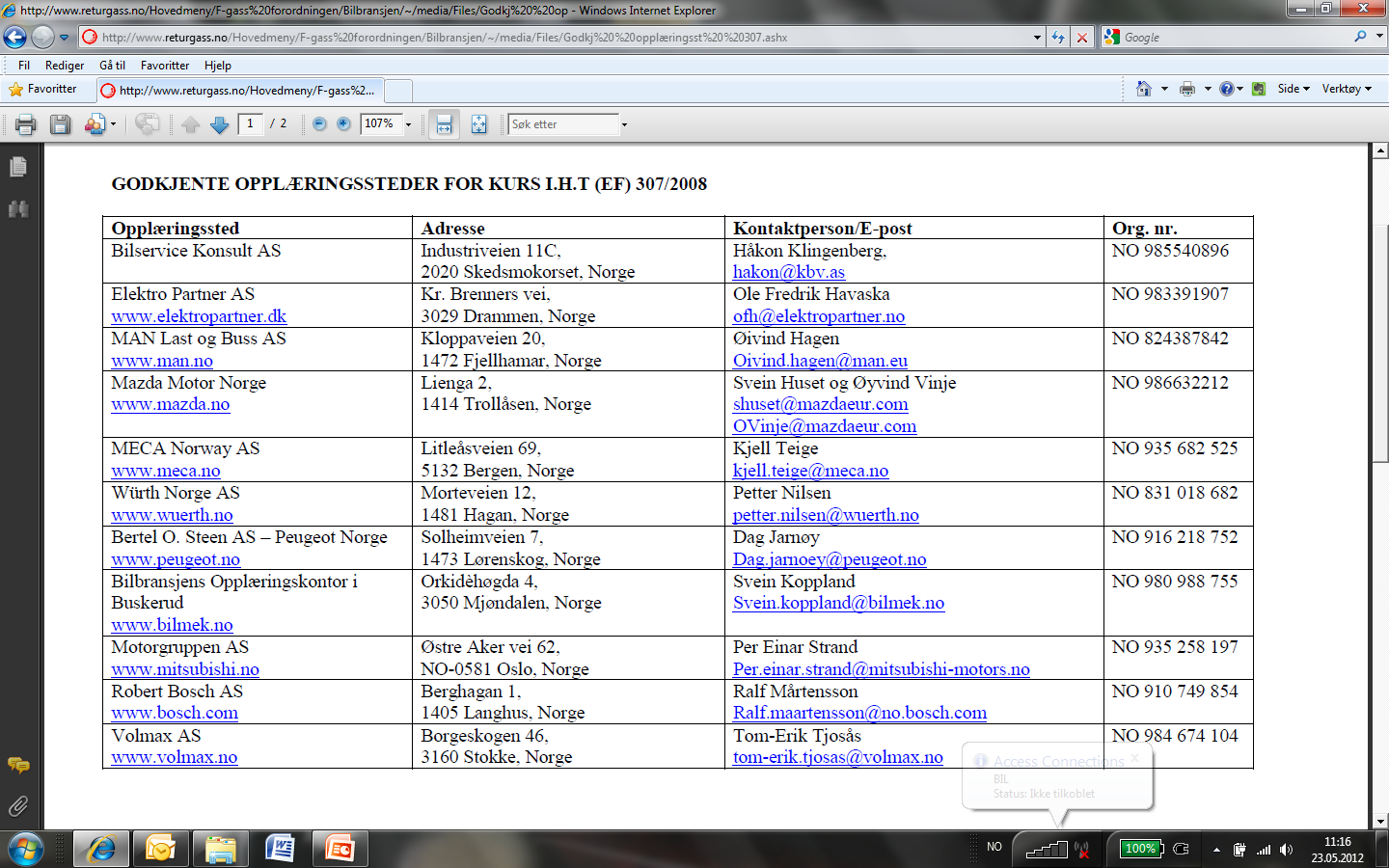Open the www.mazda.no link
Screen dimensions: 1389x868
coord(171,404)
